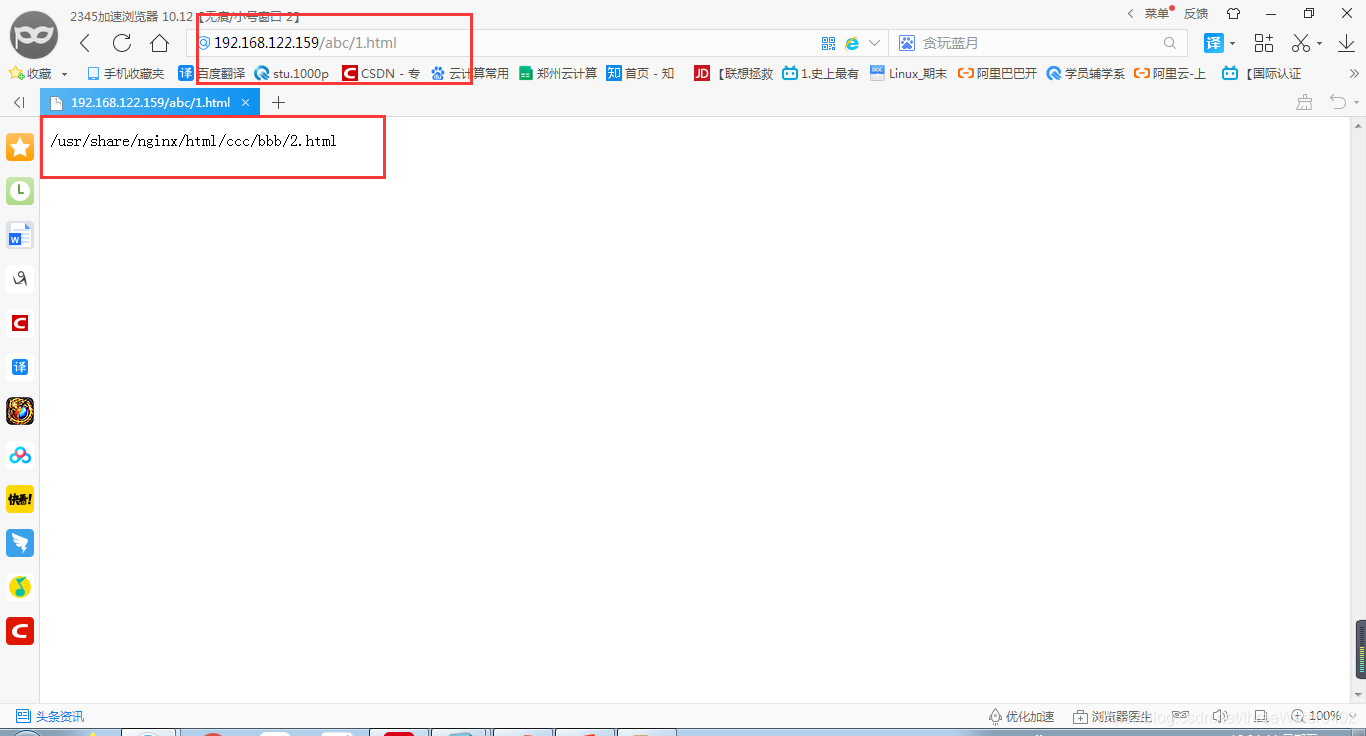Open sidebar Baidu netdisk cloud icon
The image size is (1366, 736).
point(20,455)
